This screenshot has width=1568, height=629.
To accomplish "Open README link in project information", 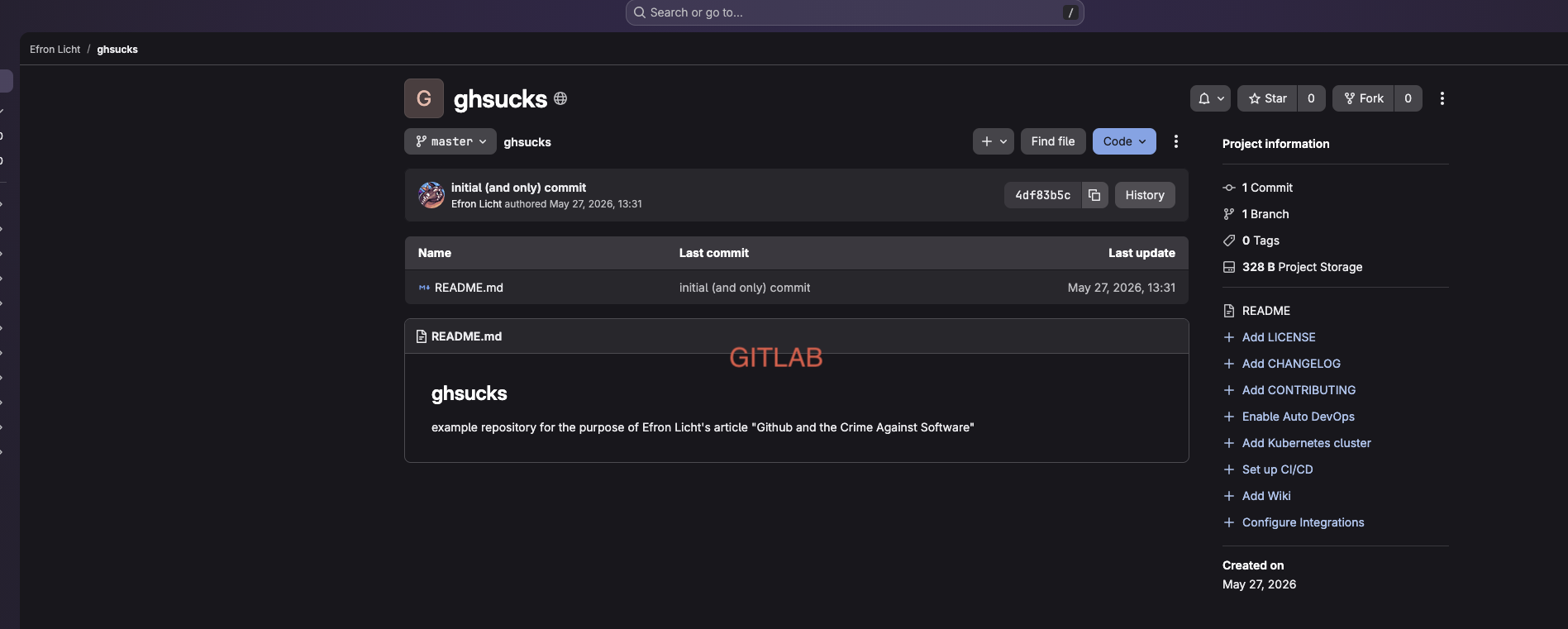I will point(1266,311).
